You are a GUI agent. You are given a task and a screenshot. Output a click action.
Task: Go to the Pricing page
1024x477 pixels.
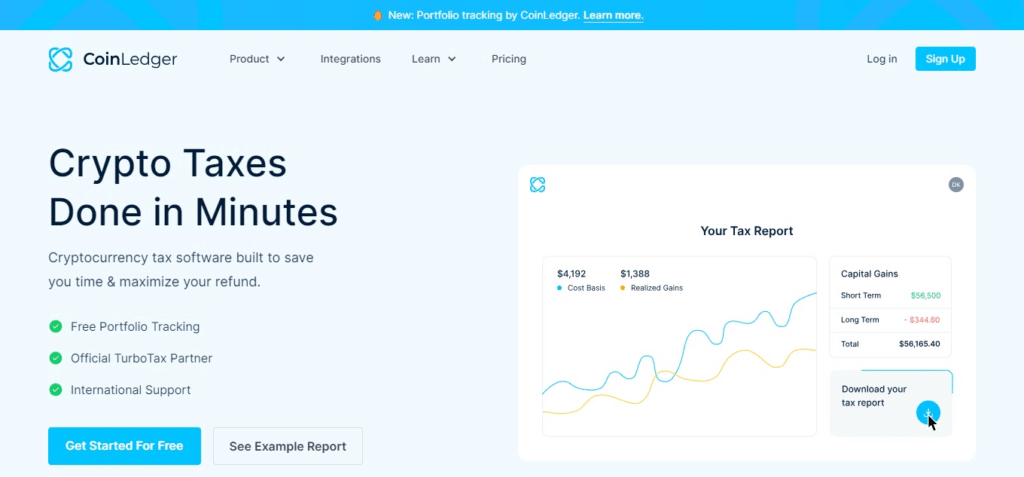tap(508, 59)
